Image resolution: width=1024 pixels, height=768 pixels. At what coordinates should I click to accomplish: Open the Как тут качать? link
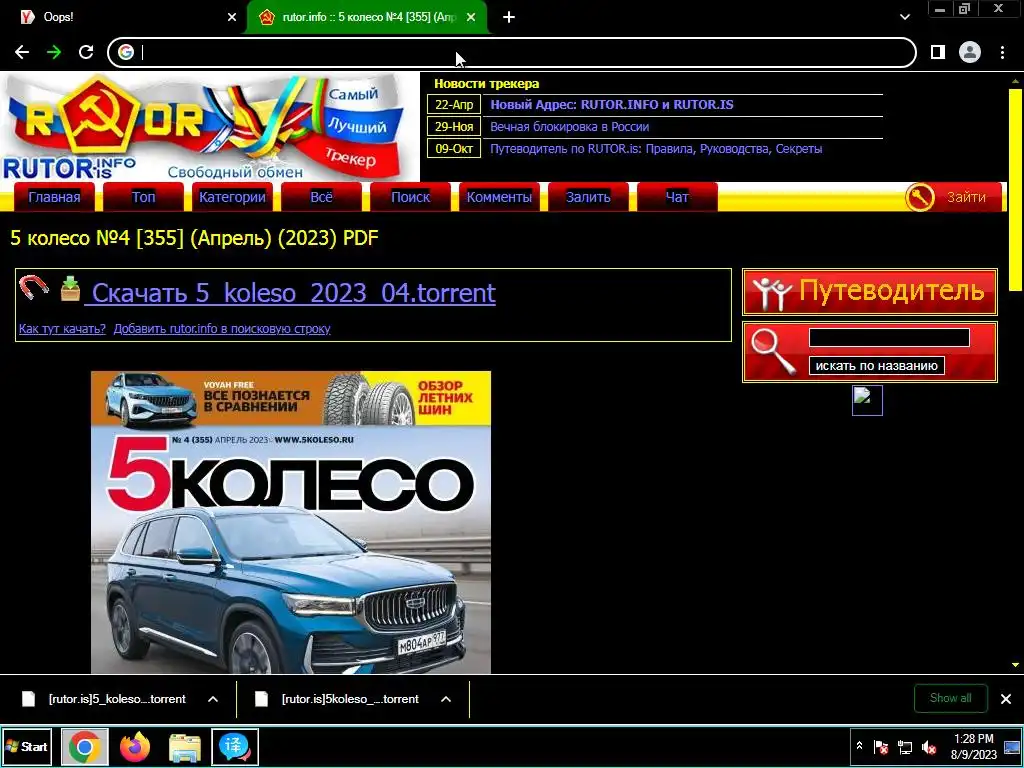[62, 328]
